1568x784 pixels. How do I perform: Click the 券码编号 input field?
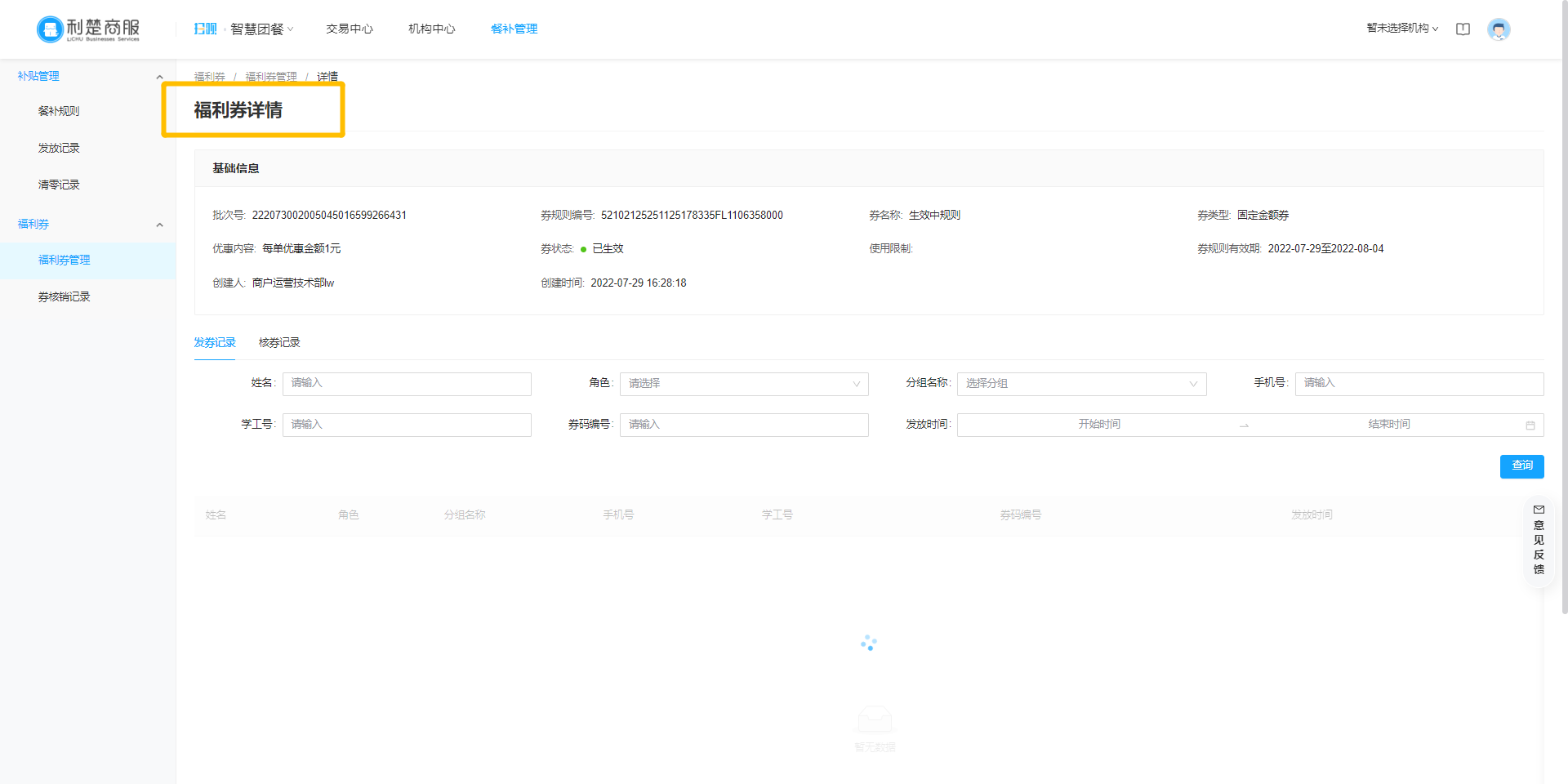(744, 425)
